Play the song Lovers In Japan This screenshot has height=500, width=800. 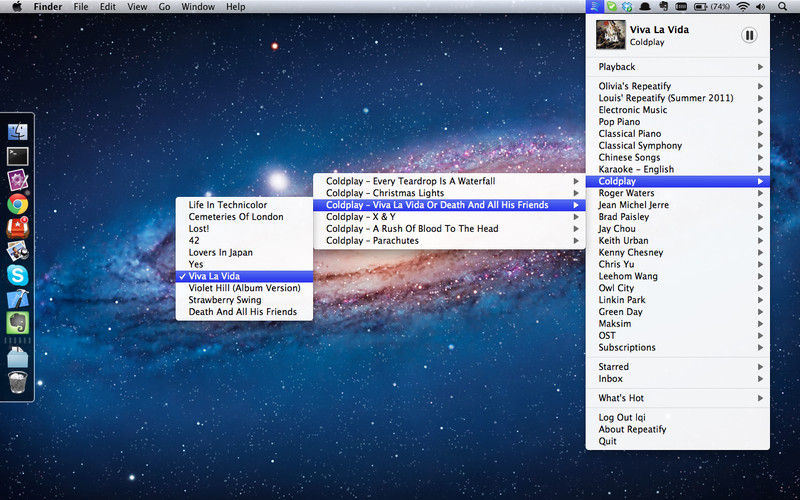pyautogui.click(x=244, y=253)
